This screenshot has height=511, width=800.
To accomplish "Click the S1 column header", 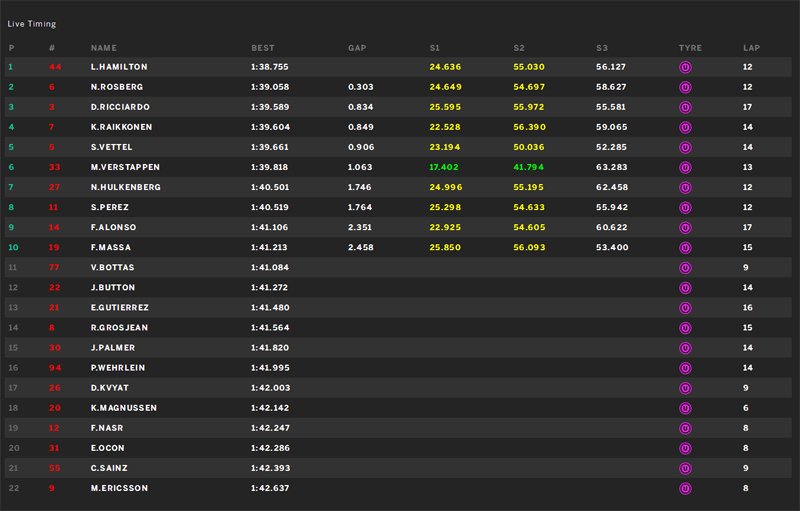I will click(434, 48).
